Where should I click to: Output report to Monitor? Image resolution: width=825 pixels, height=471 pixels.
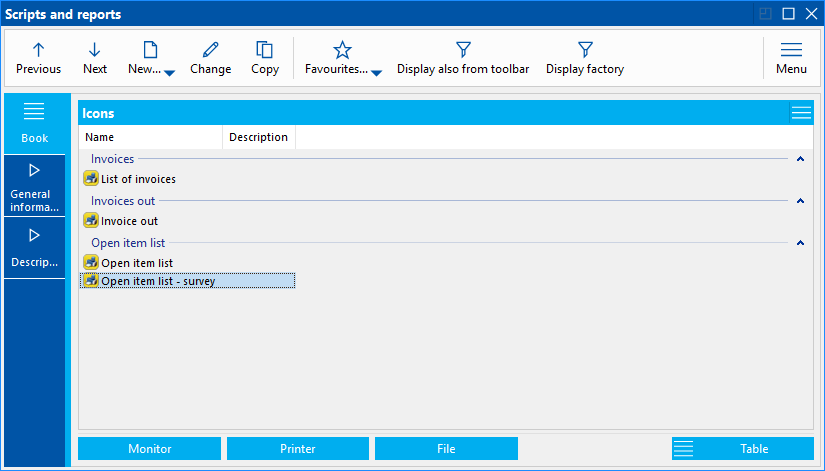click(x=149, y=449)
